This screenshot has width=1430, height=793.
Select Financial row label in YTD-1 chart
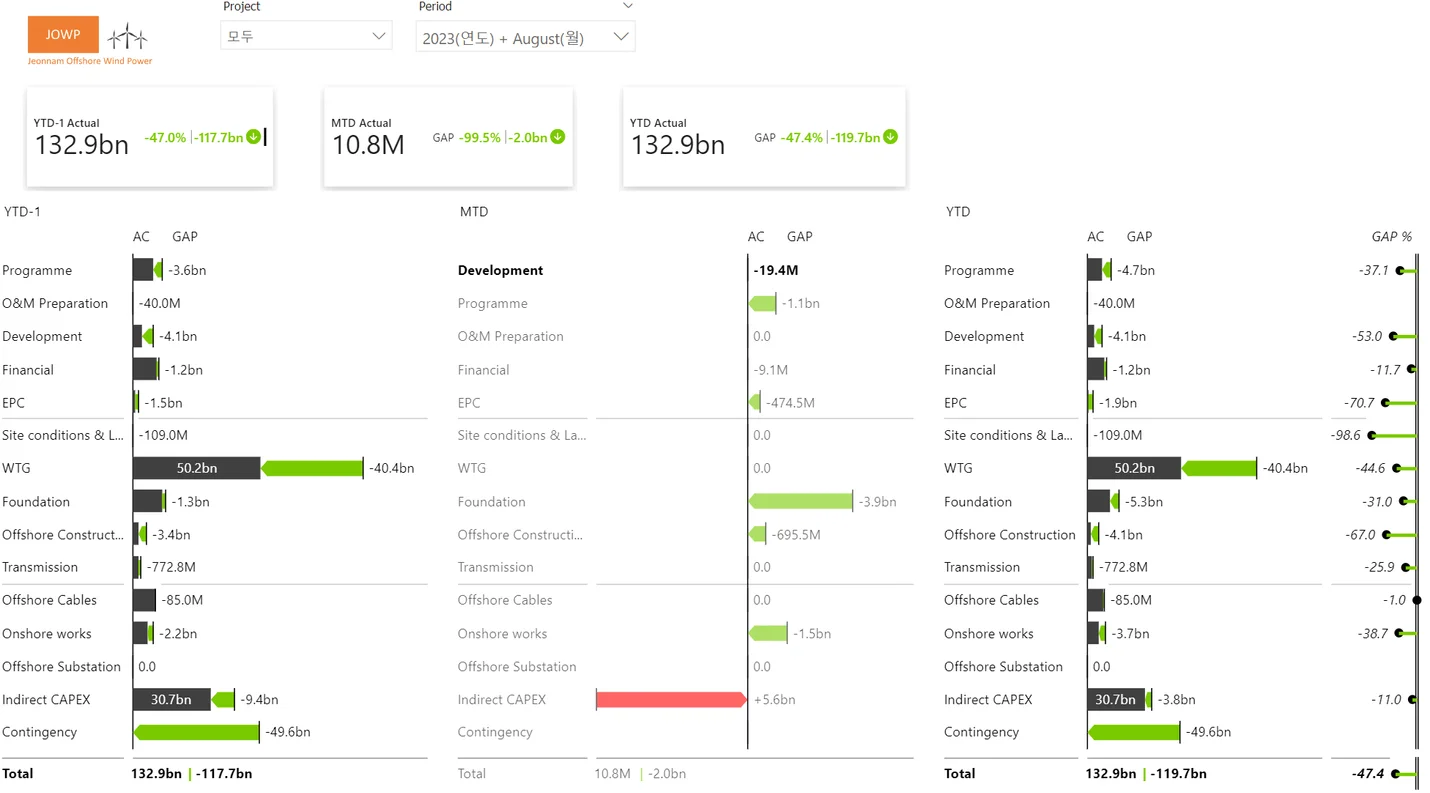click(28, 370)
